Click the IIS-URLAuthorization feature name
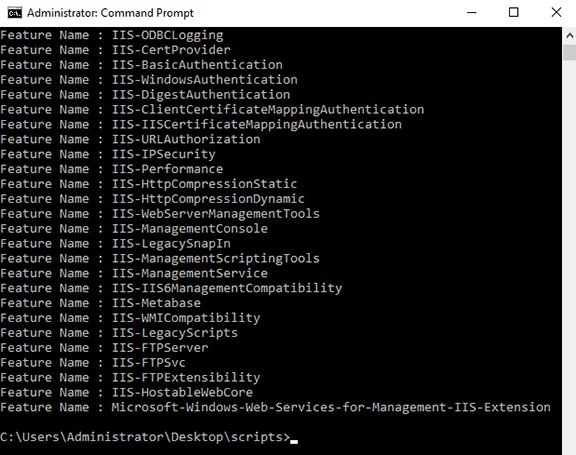 (186, 139)
